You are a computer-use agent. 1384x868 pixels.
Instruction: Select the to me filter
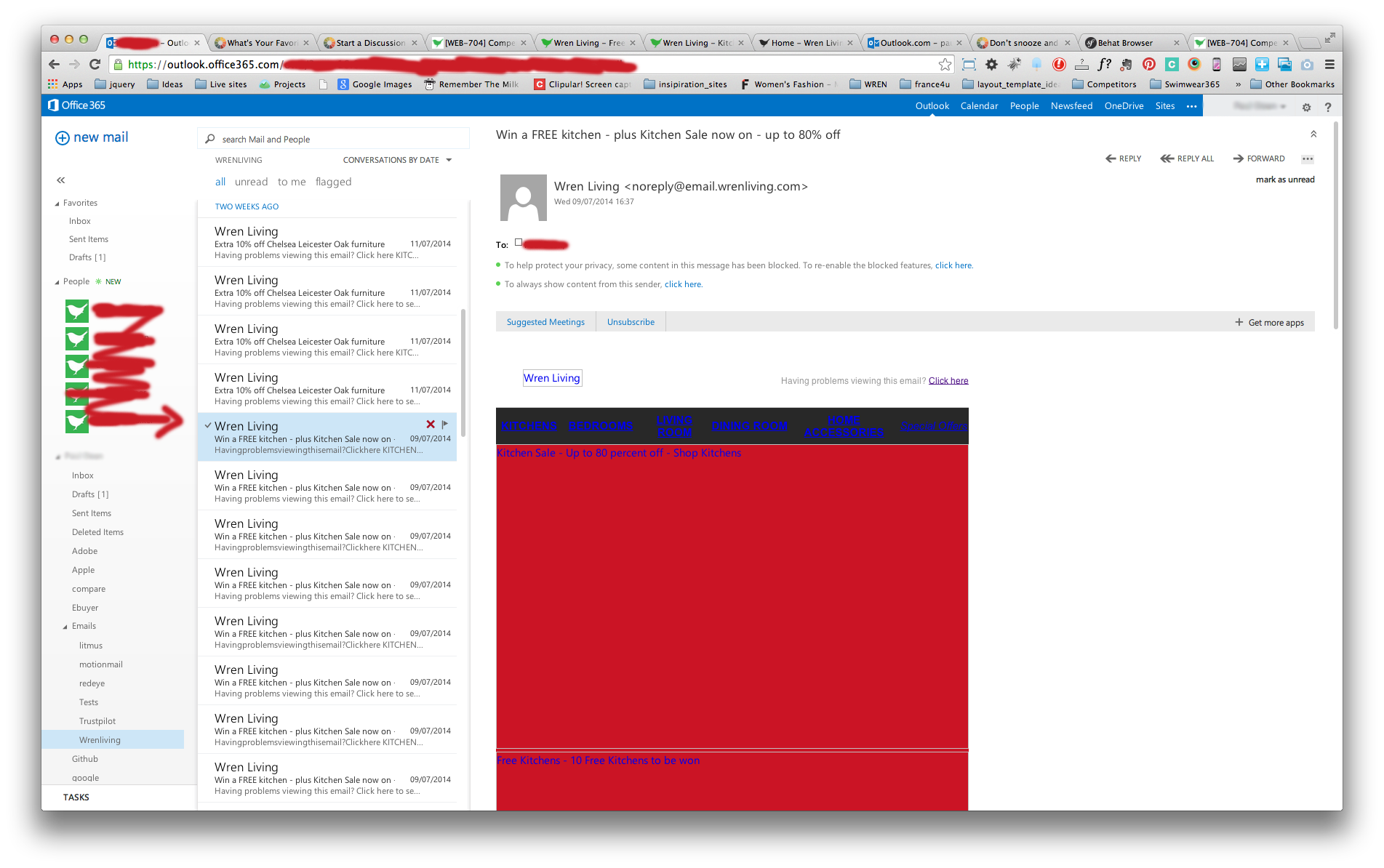click(x=292, y=182)
